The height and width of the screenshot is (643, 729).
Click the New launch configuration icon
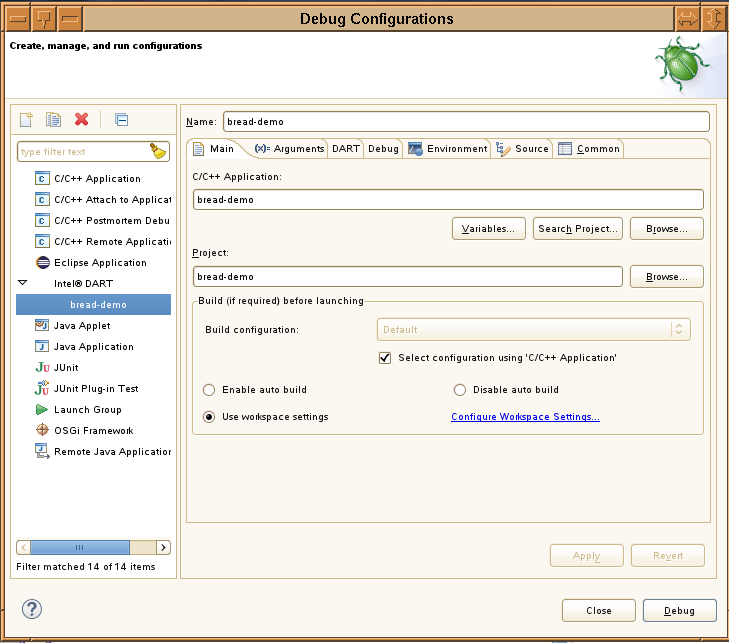pos(27,120)
